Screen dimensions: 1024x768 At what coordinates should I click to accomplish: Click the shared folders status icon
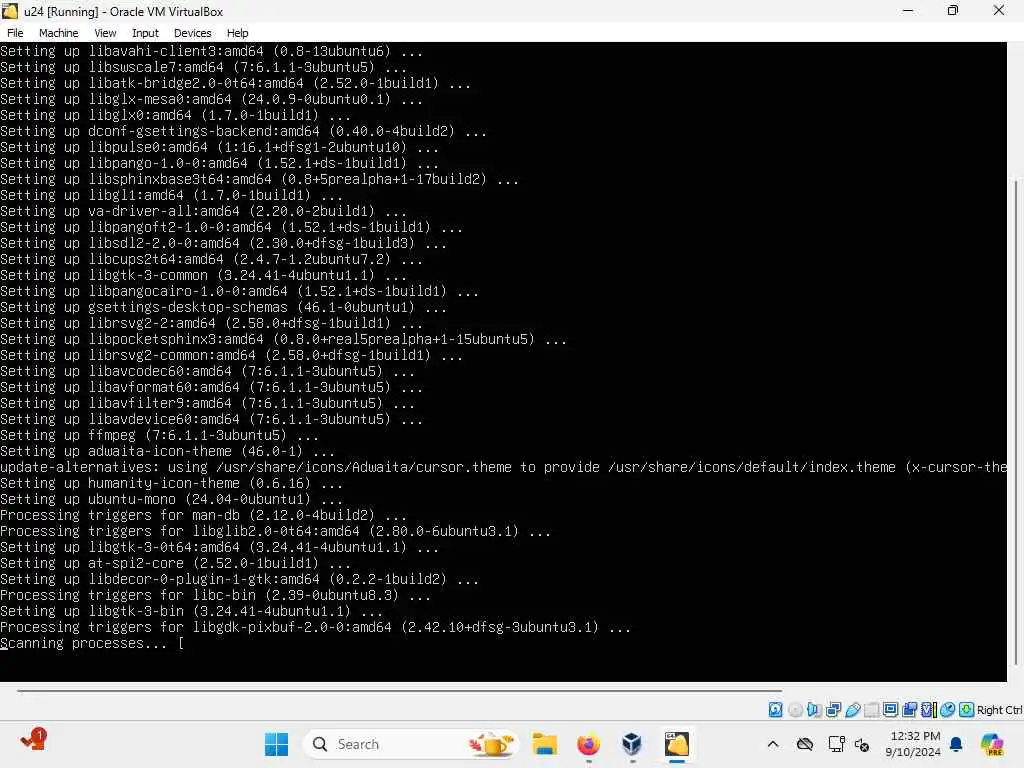point(871,710)
